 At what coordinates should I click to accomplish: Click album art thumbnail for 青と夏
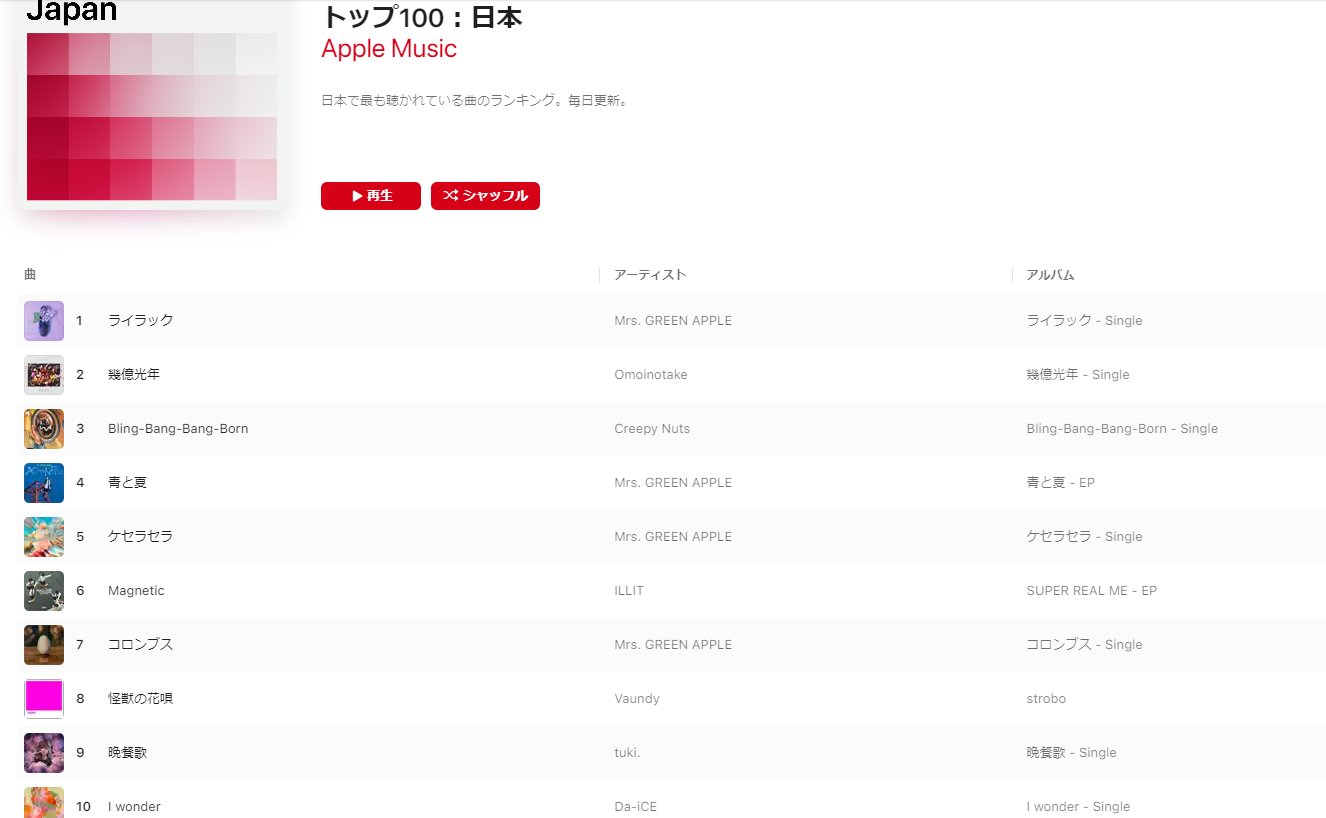(44, 483)
